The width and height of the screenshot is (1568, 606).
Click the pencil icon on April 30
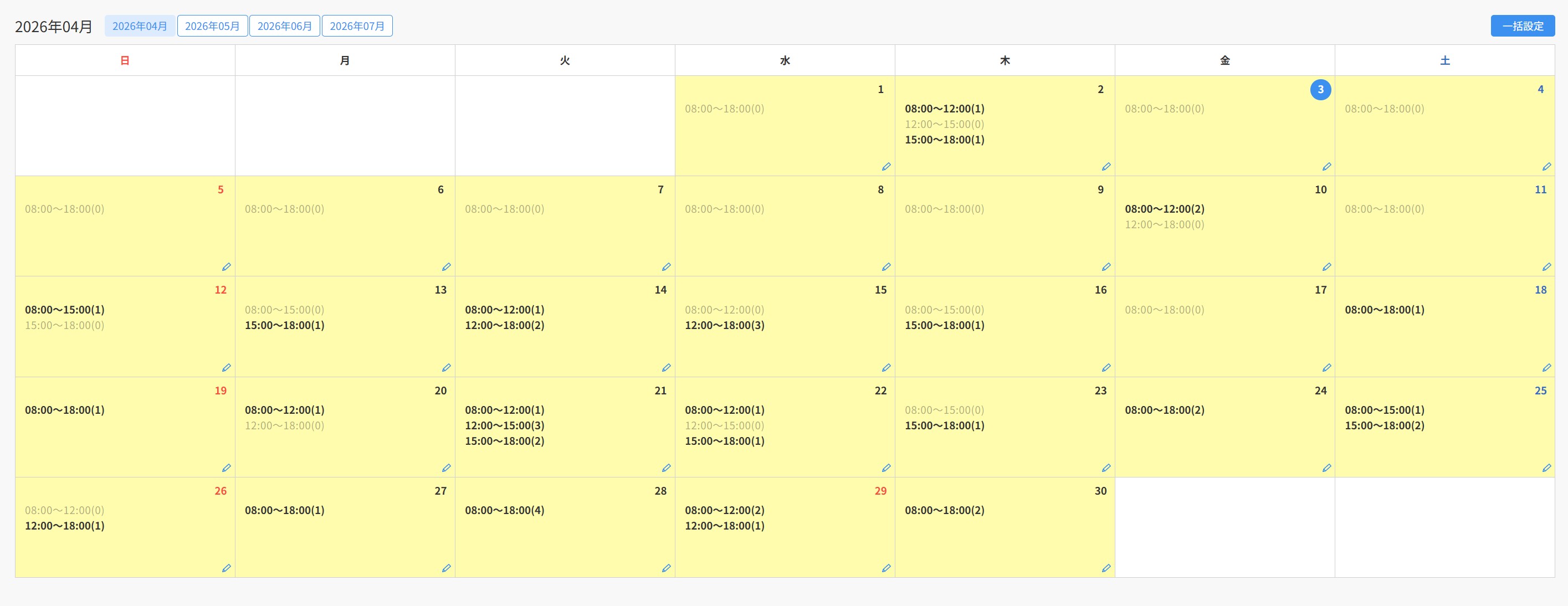click(x=1106, y=568)
